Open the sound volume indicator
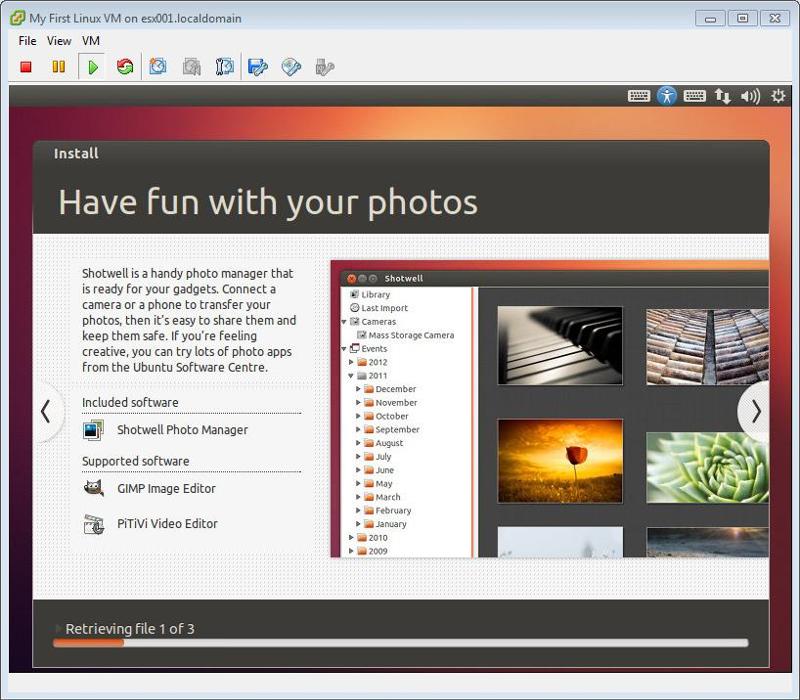 click(x=750, y=96)
